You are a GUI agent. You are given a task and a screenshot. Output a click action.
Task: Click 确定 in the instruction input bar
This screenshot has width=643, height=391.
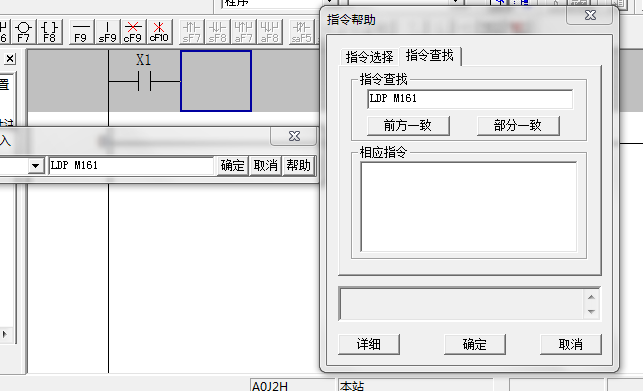(x=233, y=166)
